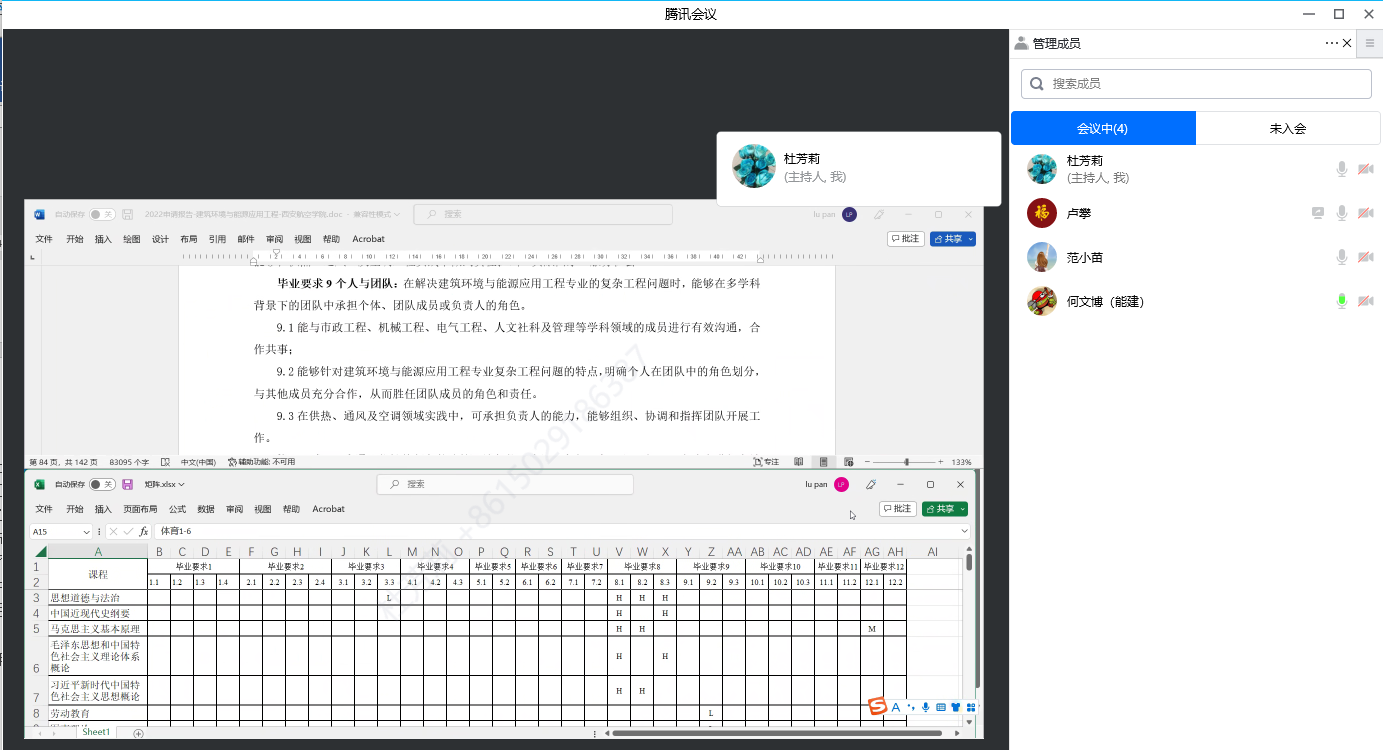Image resolution: width=1383 pixels, height=750 pixels.
Task: Open the three-dot more options in 管理成员 panel
Action: pyautogui.click(x=1331, y=43)
